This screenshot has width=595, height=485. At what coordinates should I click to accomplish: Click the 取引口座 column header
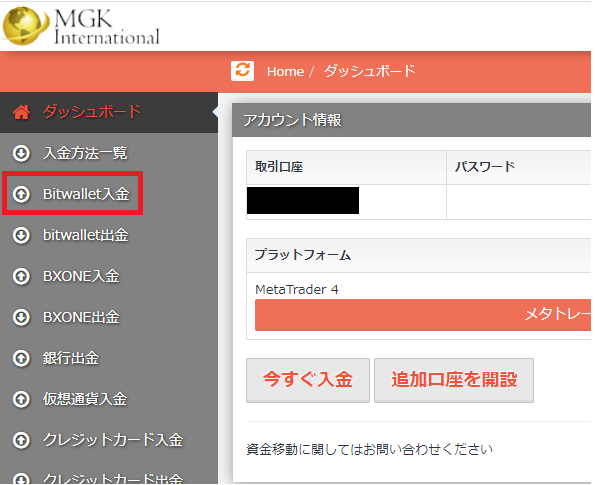pos(346,167)
